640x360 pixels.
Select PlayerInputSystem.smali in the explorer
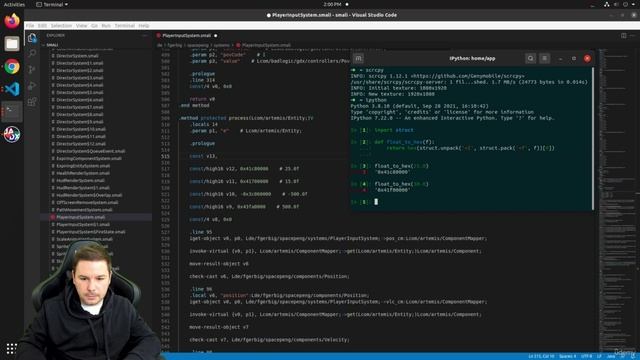pos(80,217)
